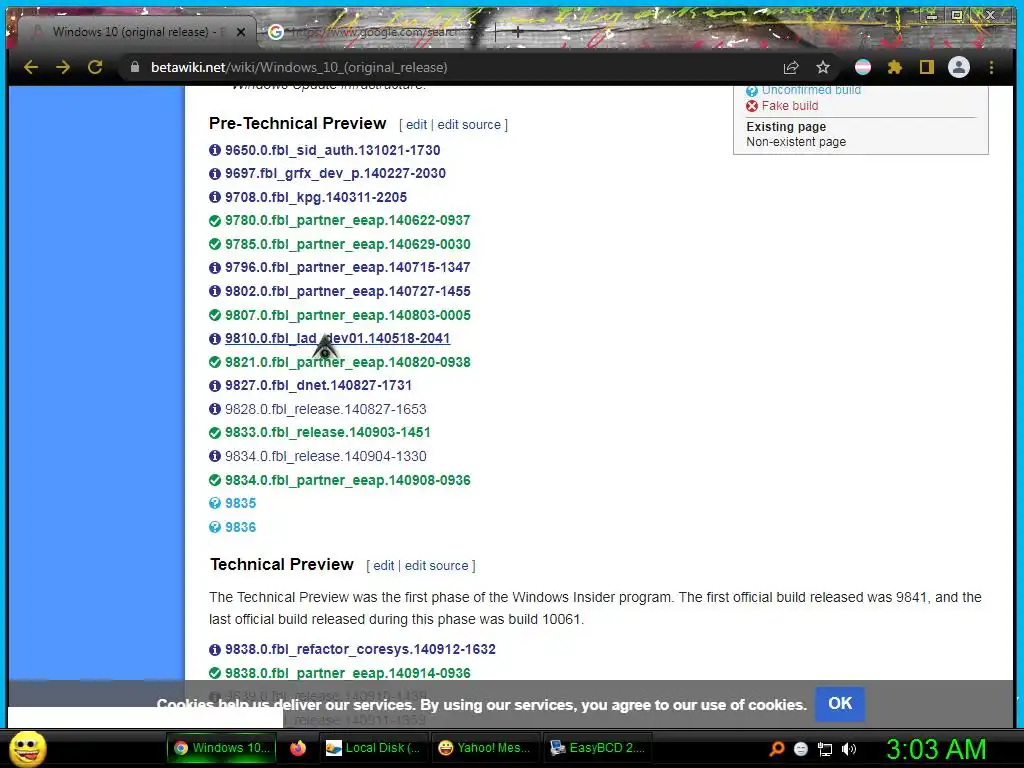The width and height of the screenshot is (1024, 768).
Task: Switch to Windows 10 Chrome taskbar button
Action: click(222, 748)
